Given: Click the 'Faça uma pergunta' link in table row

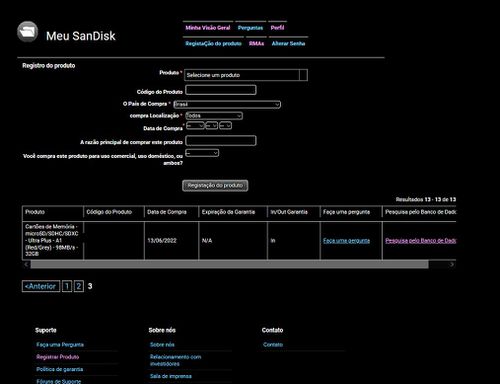Looking at the screenshot, I should point(346,241).
